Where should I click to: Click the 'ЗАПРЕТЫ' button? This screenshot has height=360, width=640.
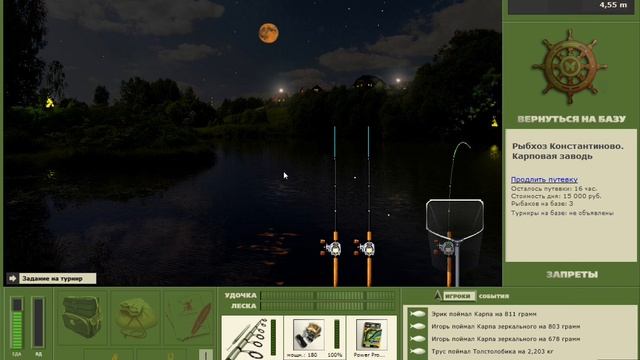point(572,275)
